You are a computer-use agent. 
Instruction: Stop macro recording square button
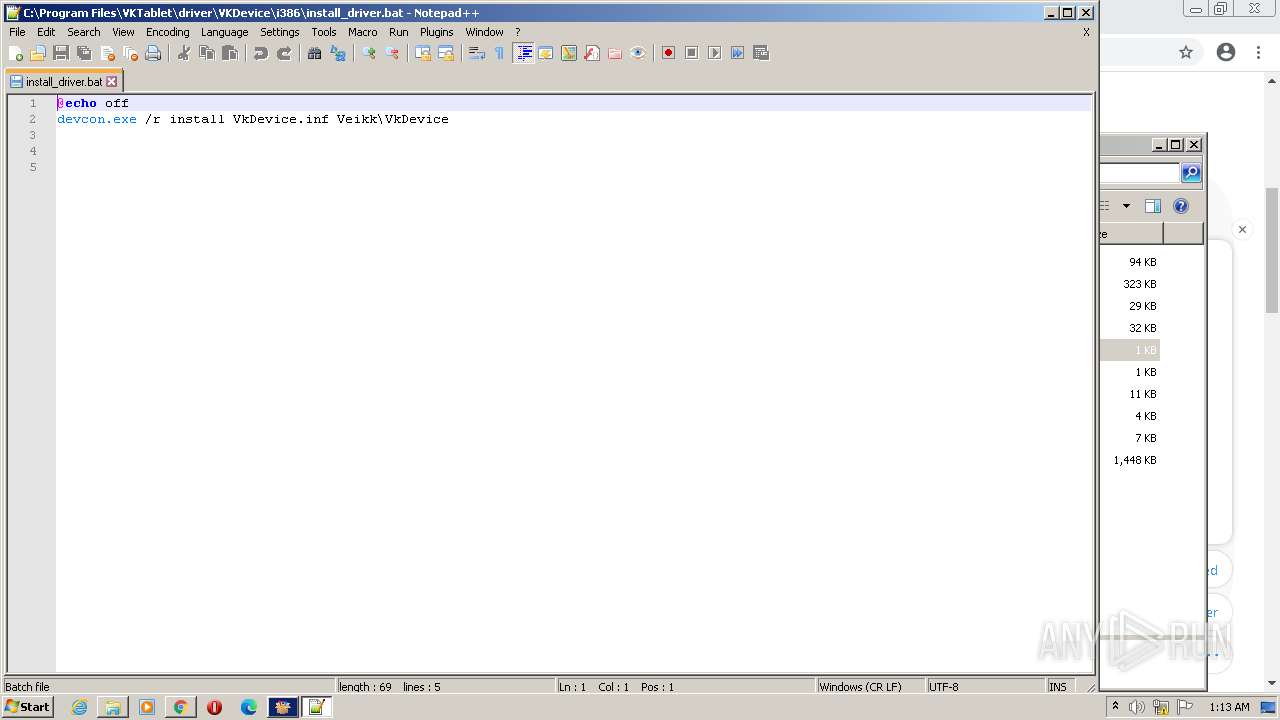(691, 53)
